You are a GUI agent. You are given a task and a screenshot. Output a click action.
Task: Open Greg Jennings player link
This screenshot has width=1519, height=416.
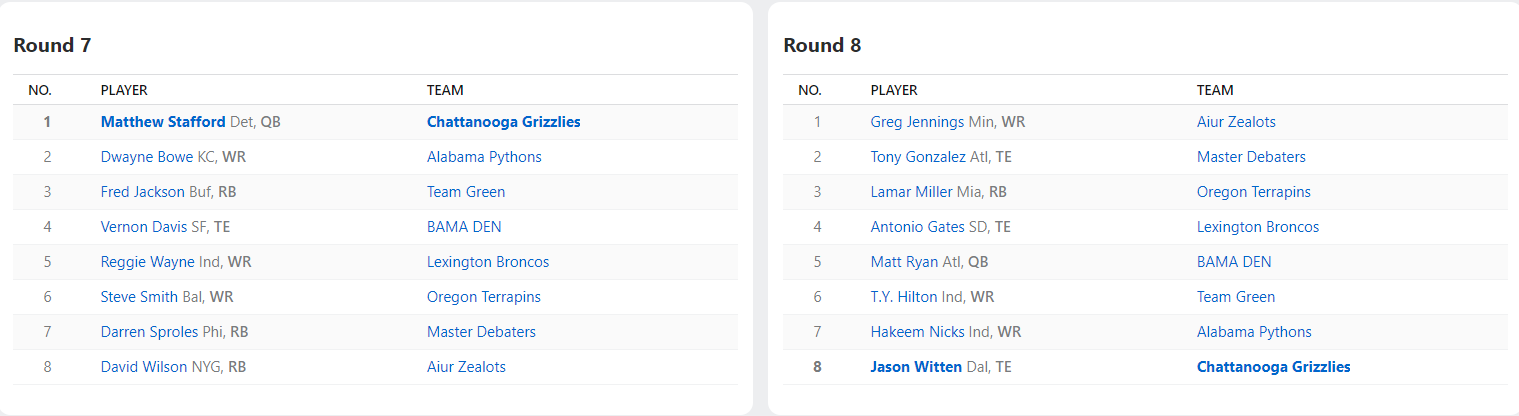pyautogui.click(x=917, y=122)
